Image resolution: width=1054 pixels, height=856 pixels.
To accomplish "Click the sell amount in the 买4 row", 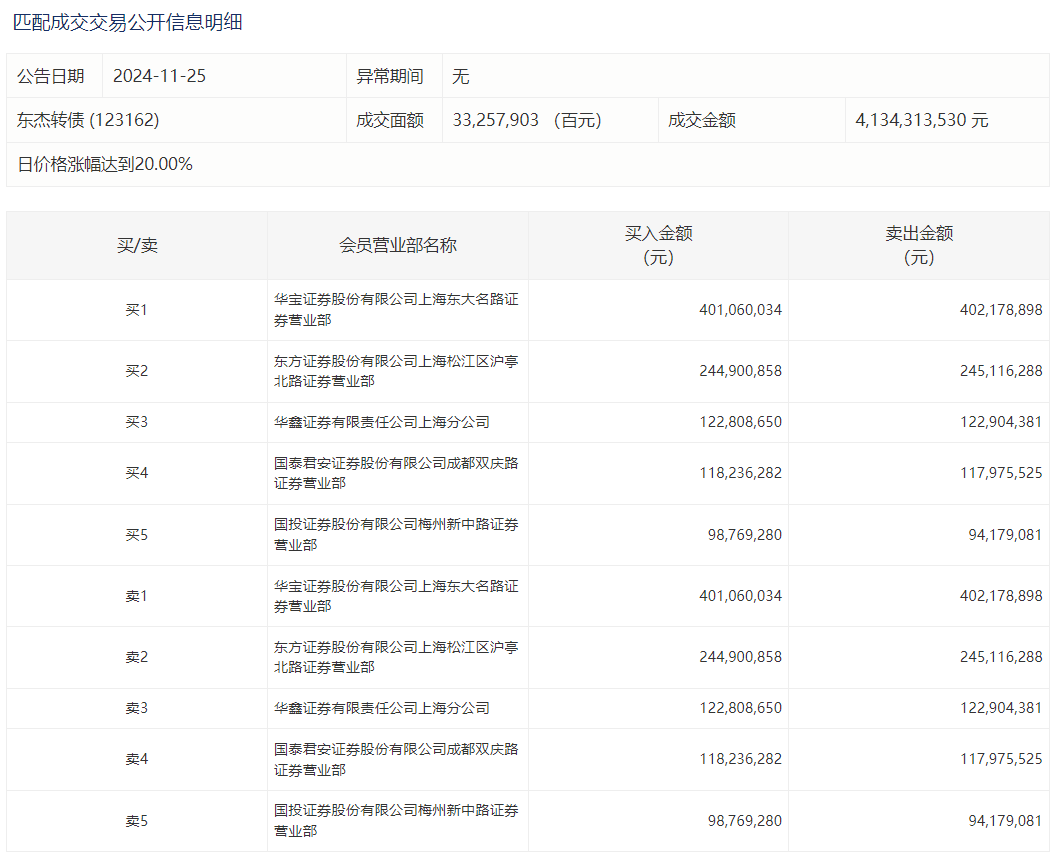I will click(x=1001, y=473).
